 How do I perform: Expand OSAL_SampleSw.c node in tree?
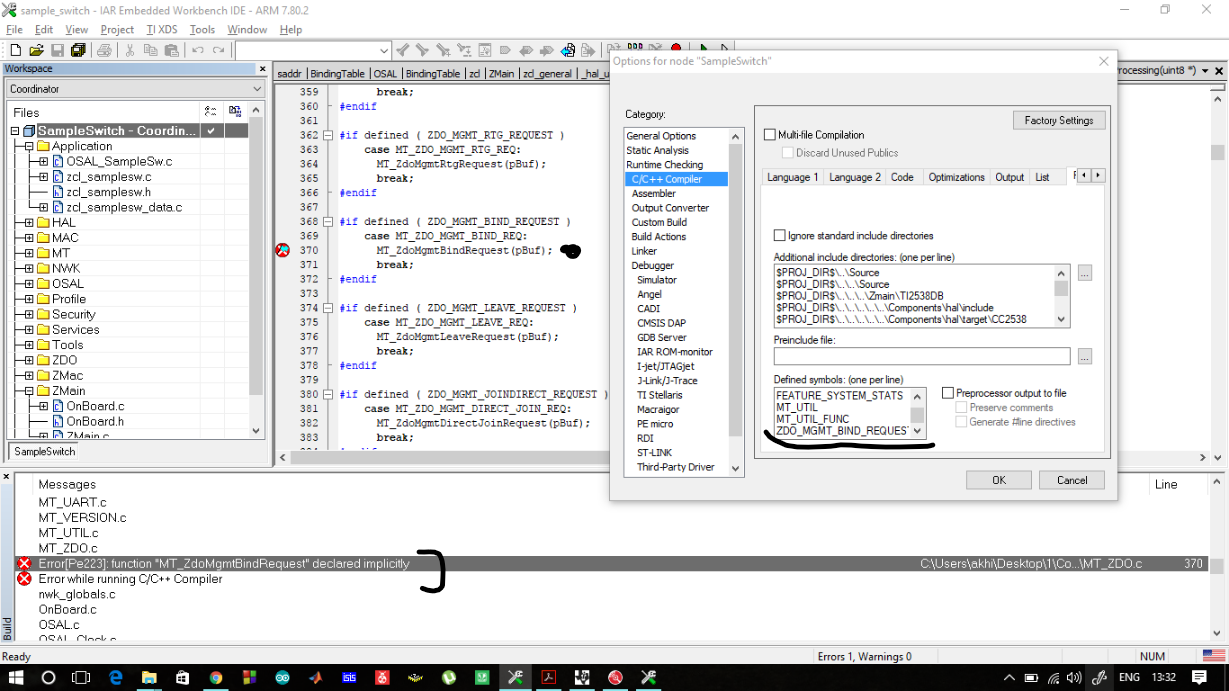click(x=44, y=161)
